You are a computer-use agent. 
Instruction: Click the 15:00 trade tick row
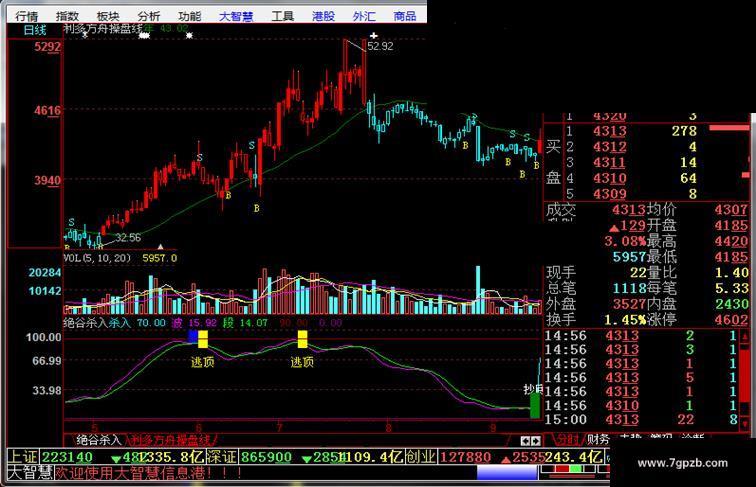641,419
